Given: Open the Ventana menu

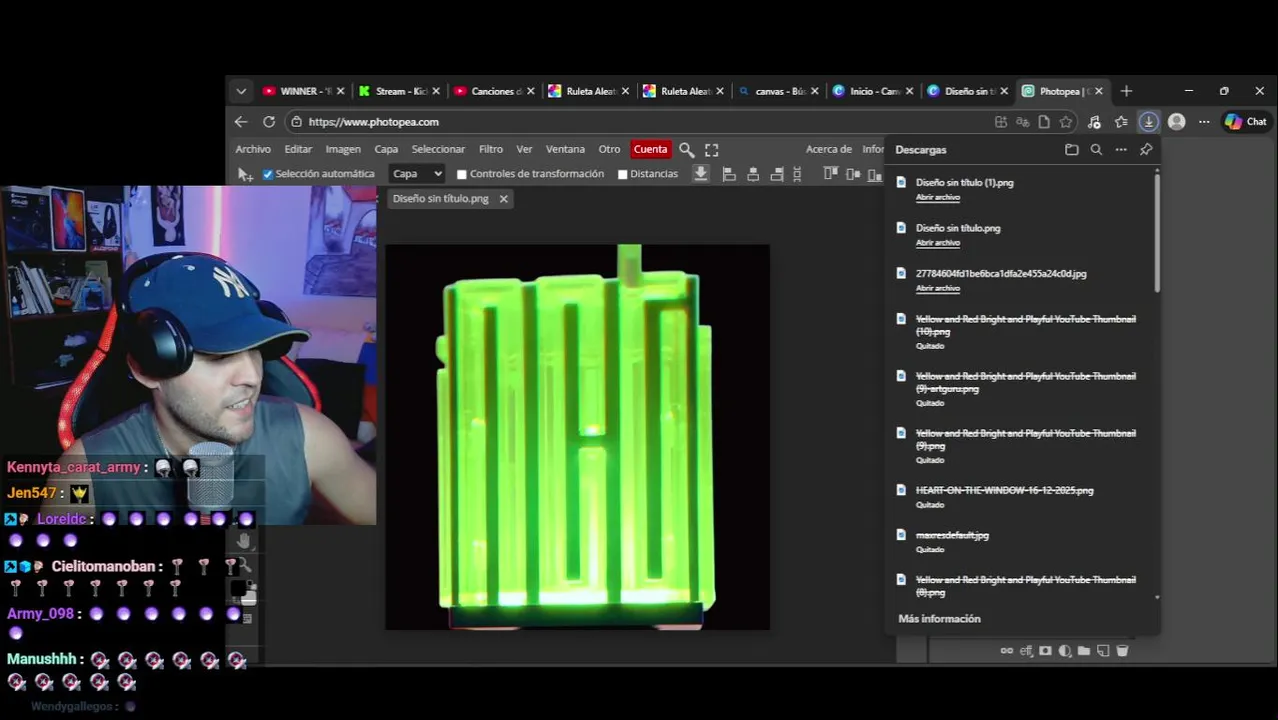Looking at the screenshot, I should coord(565,149).
